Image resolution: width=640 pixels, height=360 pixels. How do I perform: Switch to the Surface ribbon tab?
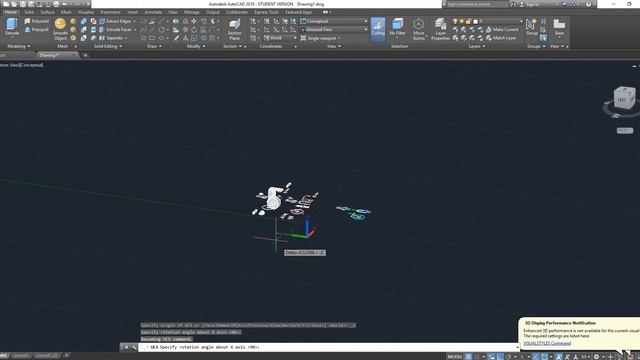[x=47, y=12]
